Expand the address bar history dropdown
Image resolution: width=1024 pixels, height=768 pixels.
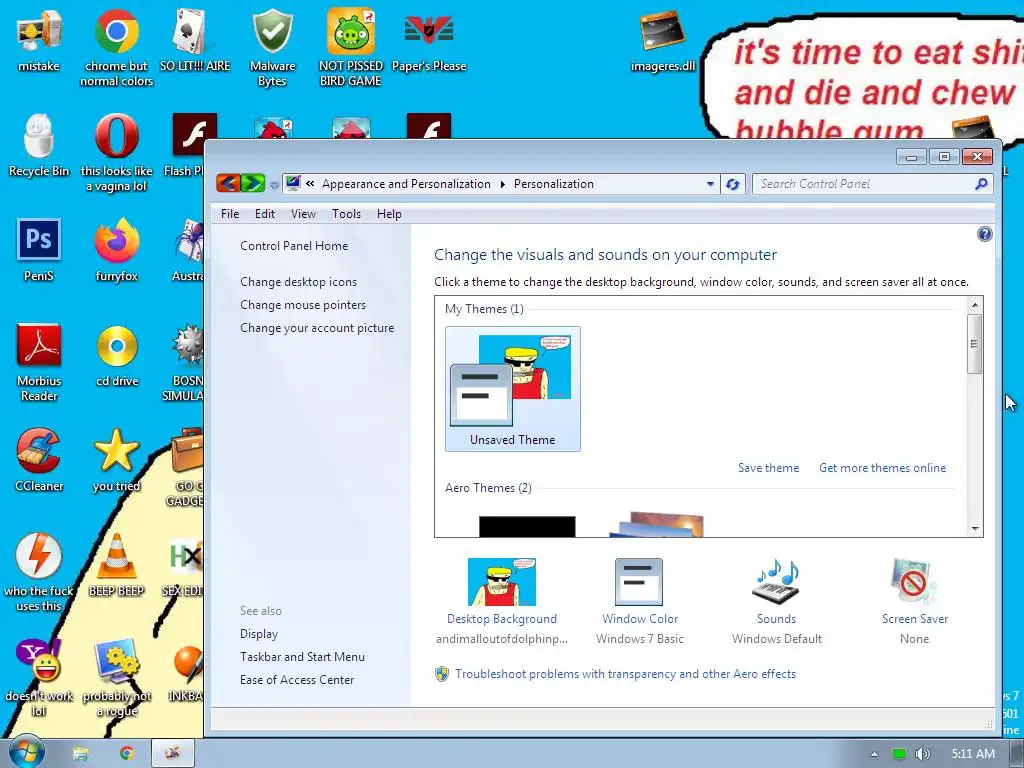(710, 184)
